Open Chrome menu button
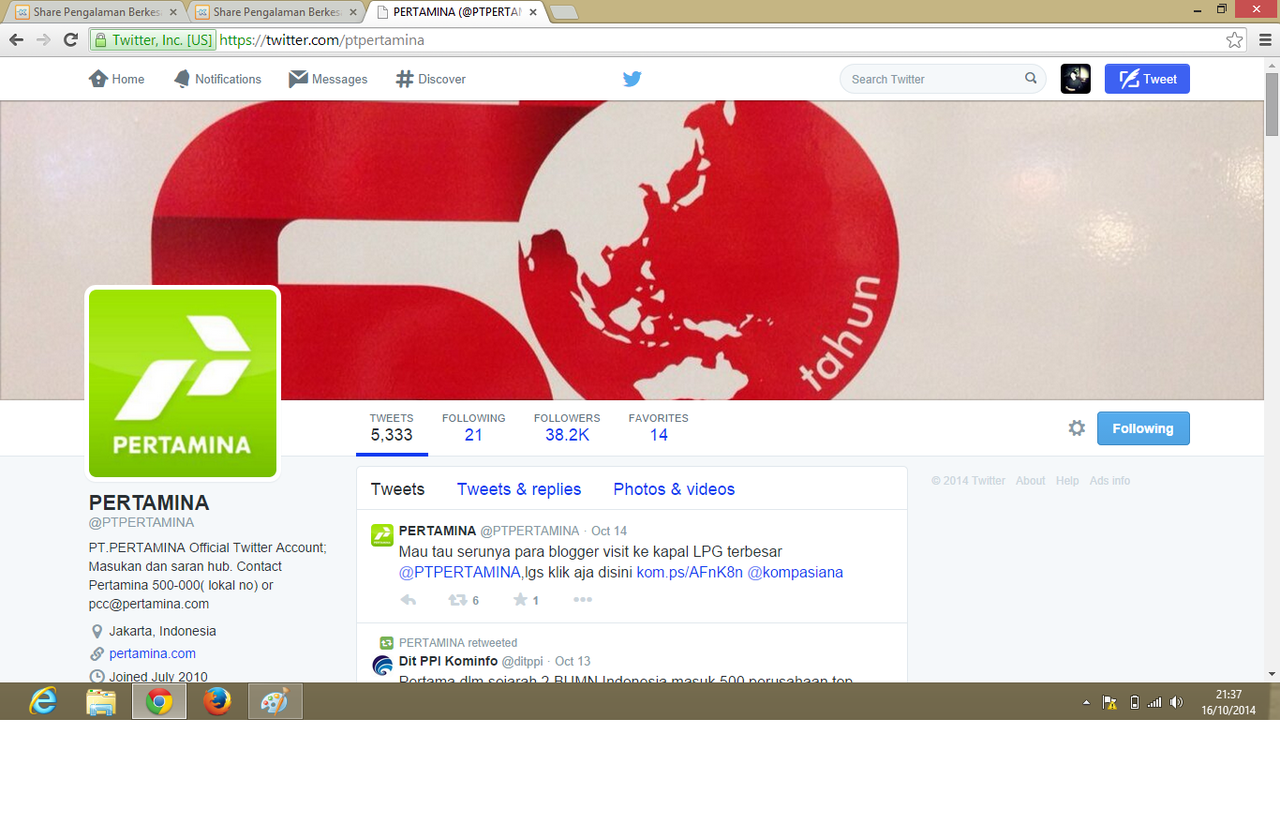Screen dimensions: 1280x824 pyautogui.click(x=1265, y=40)
